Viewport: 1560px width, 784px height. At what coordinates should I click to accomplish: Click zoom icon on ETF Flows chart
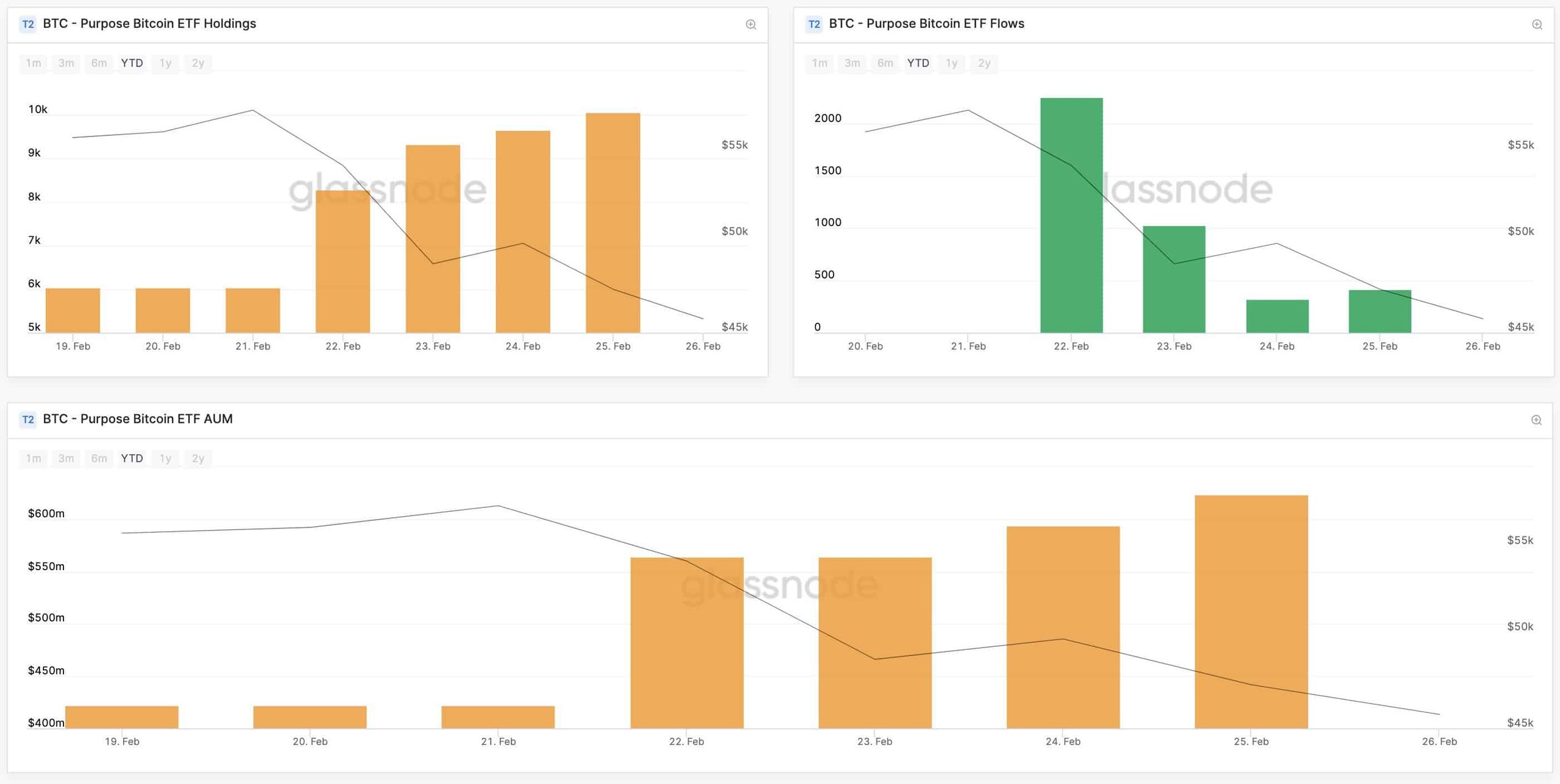point(1537,24)
